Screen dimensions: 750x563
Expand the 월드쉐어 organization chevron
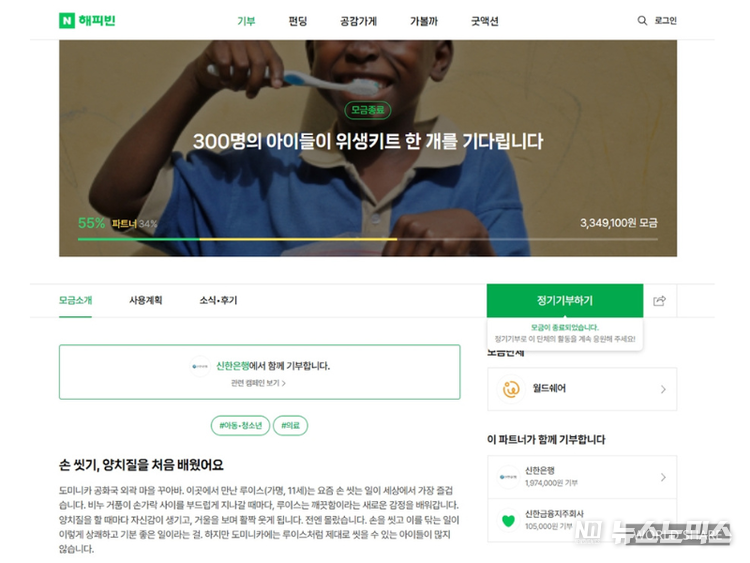pos(663,389)
